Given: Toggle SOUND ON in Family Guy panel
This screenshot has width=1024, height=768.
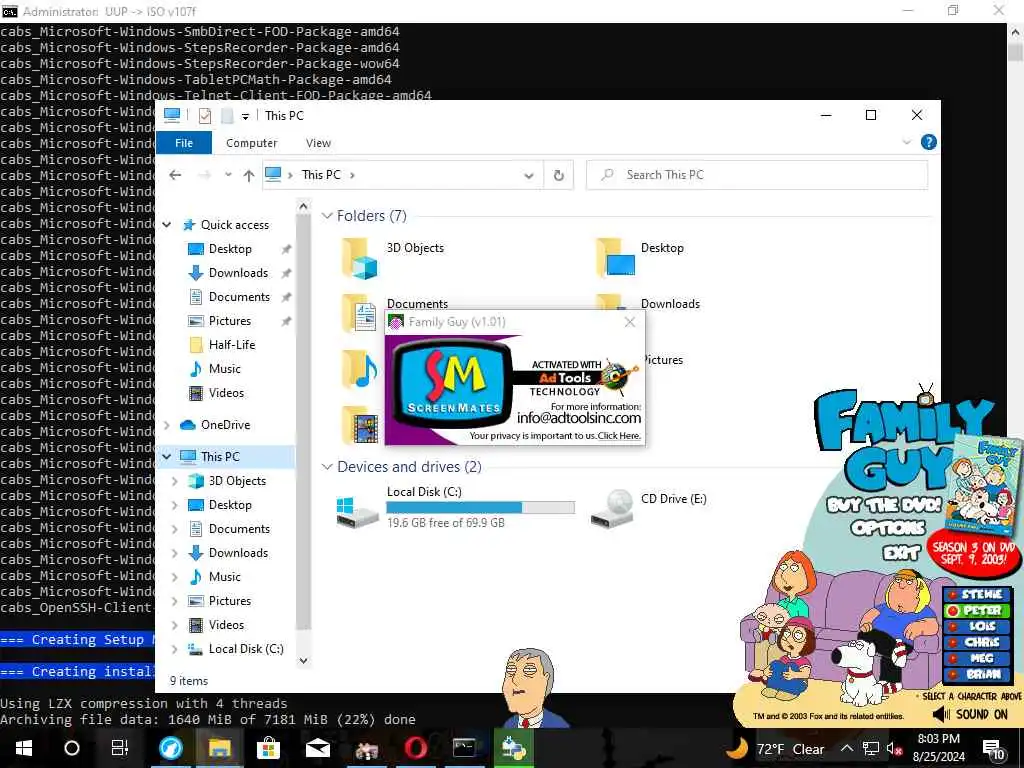Looking at the screenshot, I should pos(970,714).
